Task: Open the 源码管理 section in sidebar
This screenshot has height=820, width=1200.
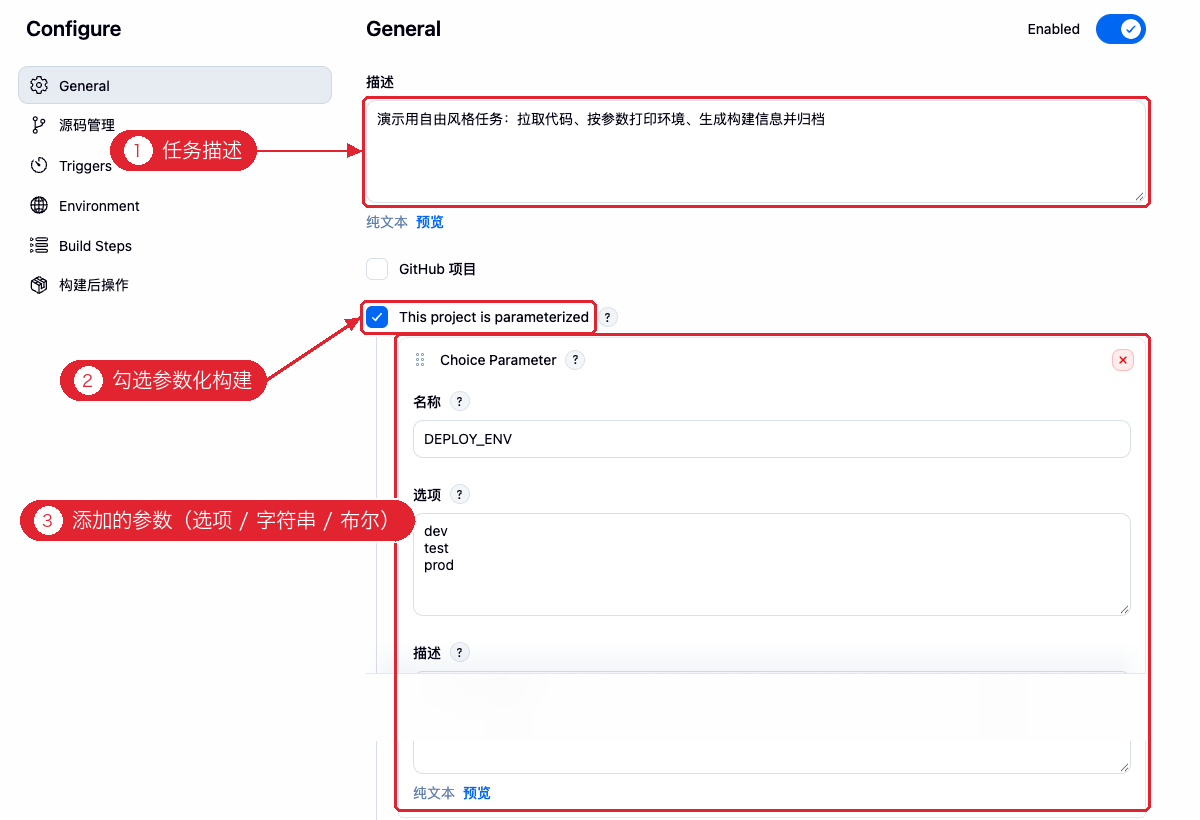Action: [x=87, y=125]
